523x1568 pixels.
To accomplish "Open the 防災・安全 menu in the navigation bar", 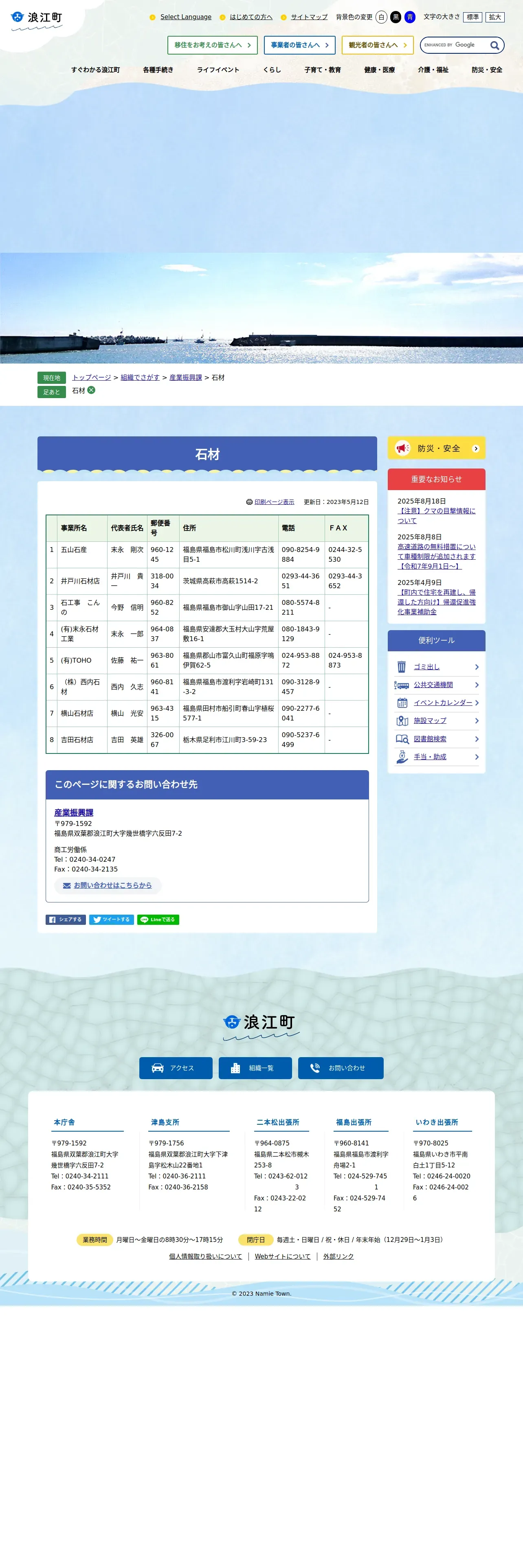I will click(487, 70).
